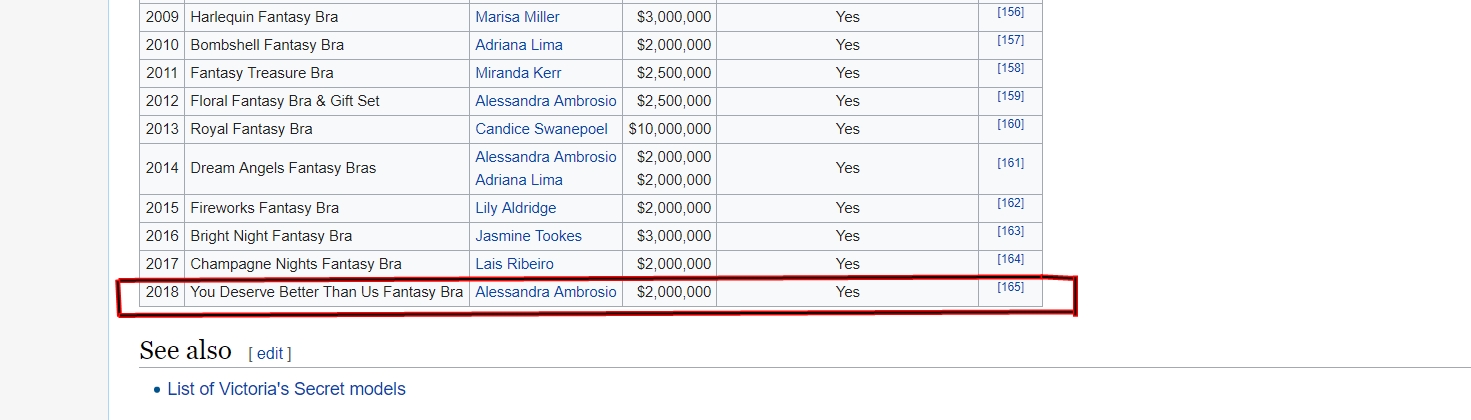
Task: Open Alessandra Ambrosio link in 2012 row
Action: [546, 101]
